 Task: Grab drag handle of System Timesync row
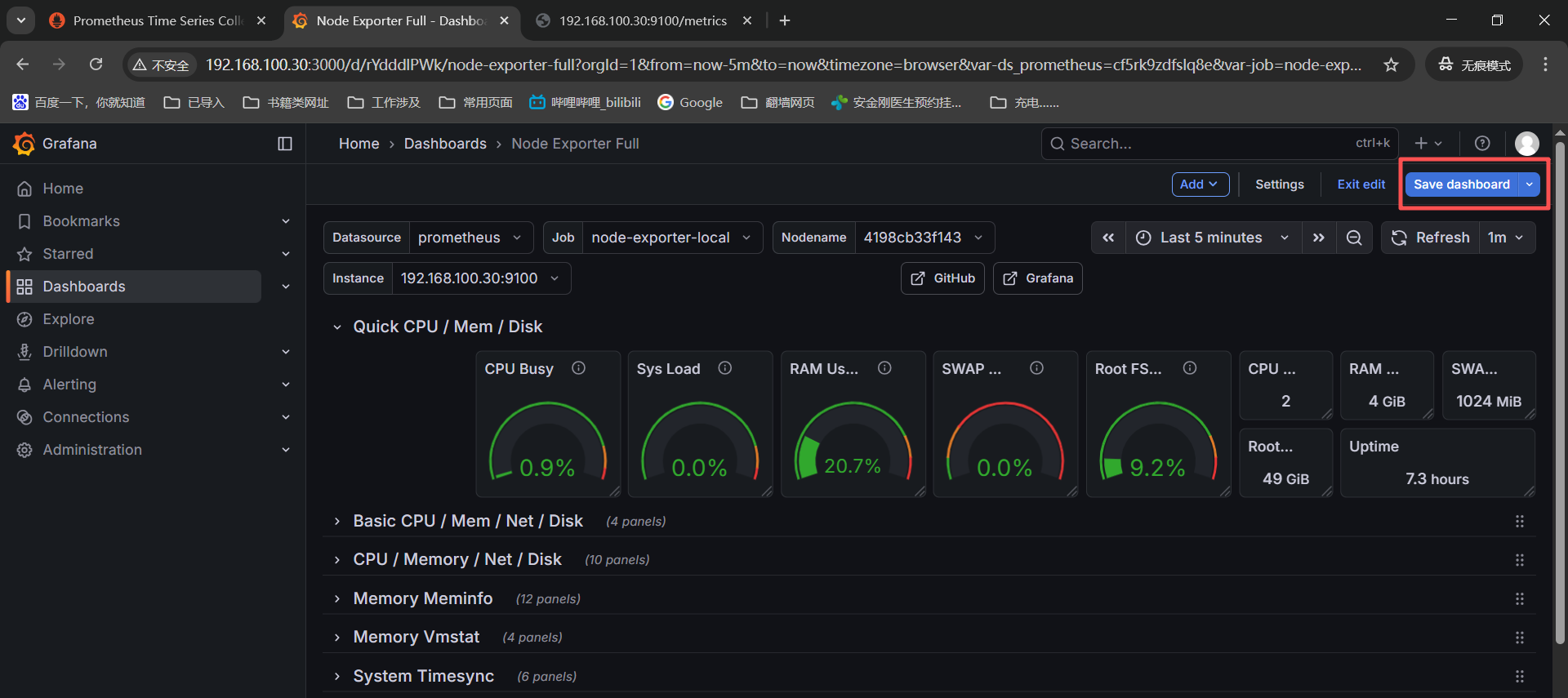point(1520,676)
